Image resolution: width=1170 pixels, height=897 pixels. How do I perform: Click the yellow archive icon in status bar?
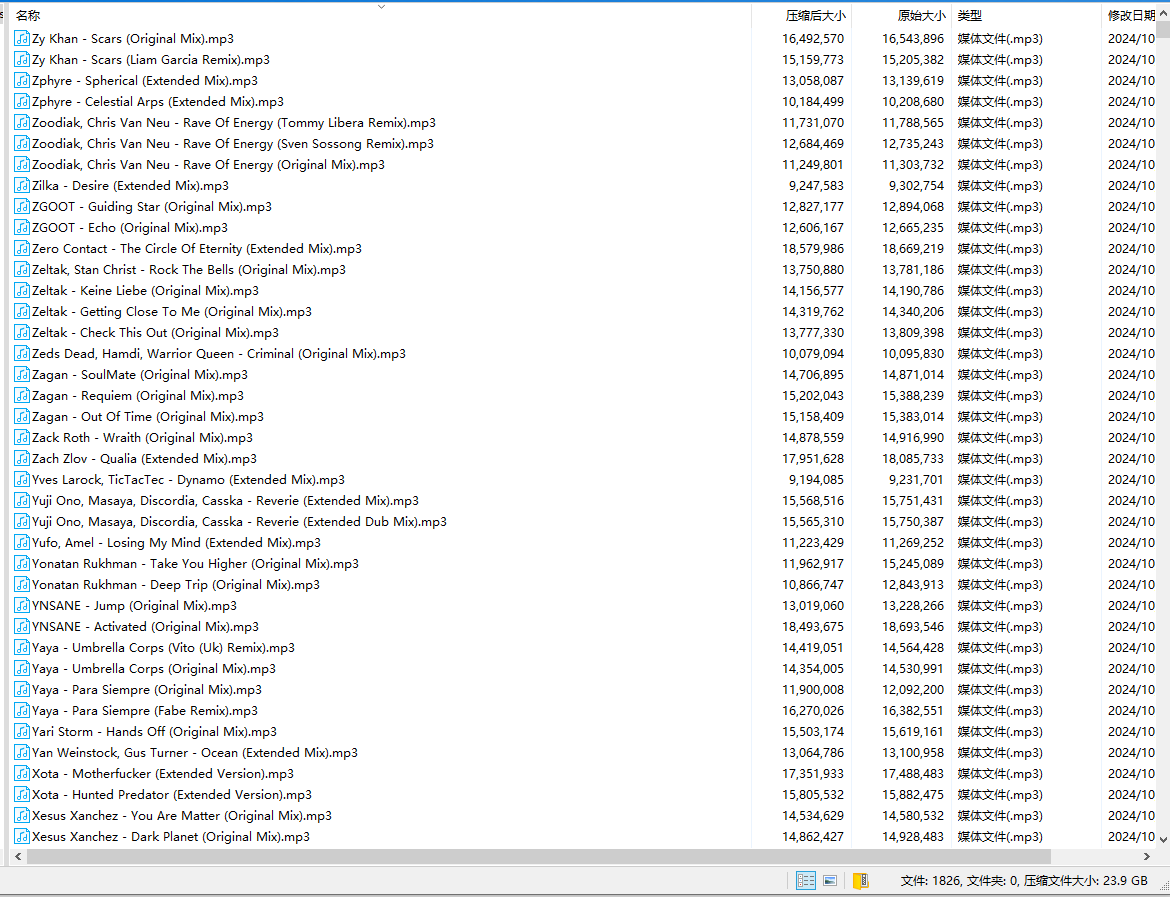pyautogui.click(x=859, y=881)
